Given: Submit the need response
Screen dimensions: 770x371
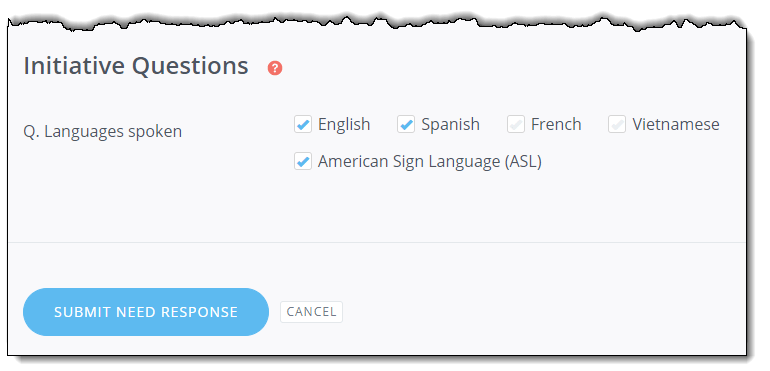Looking at the screenshot, I should pos(146,312).
